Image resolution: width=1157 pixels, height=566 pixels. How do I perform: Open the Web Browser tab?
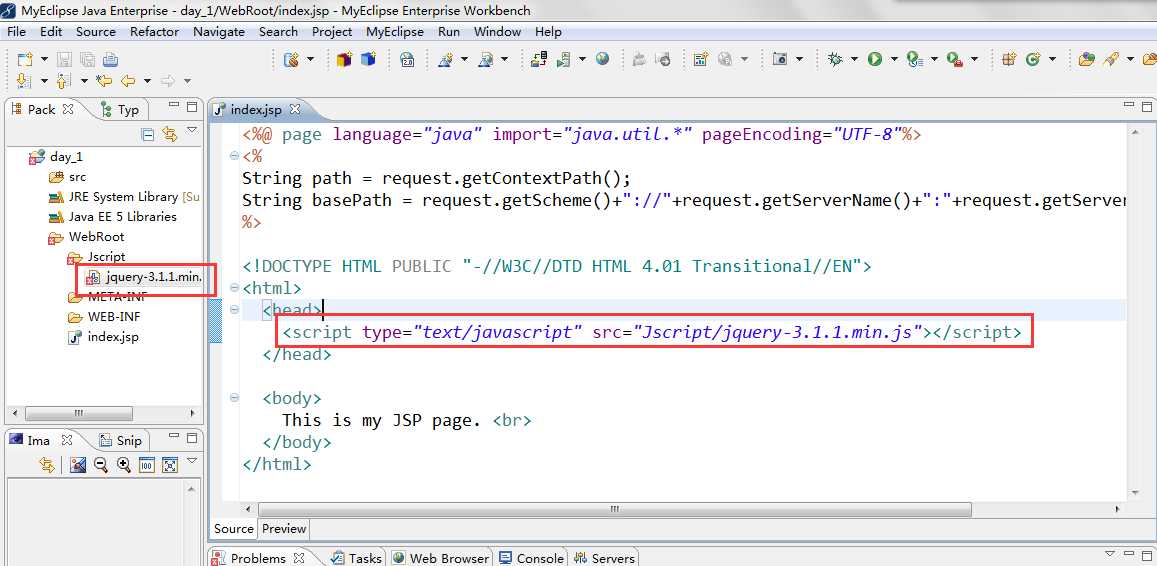441,559
